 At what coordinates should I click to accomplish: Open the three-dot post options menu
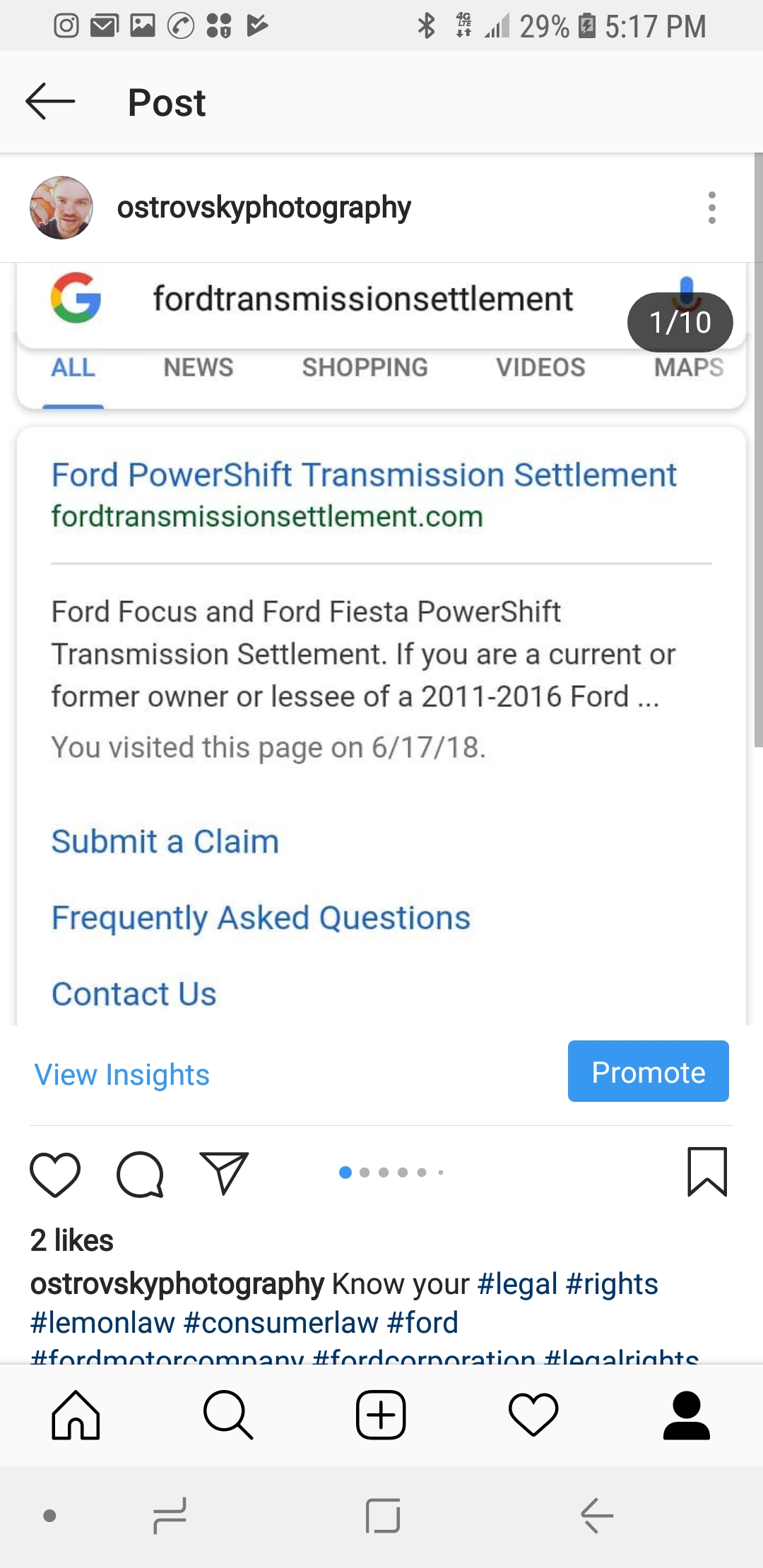711,208
